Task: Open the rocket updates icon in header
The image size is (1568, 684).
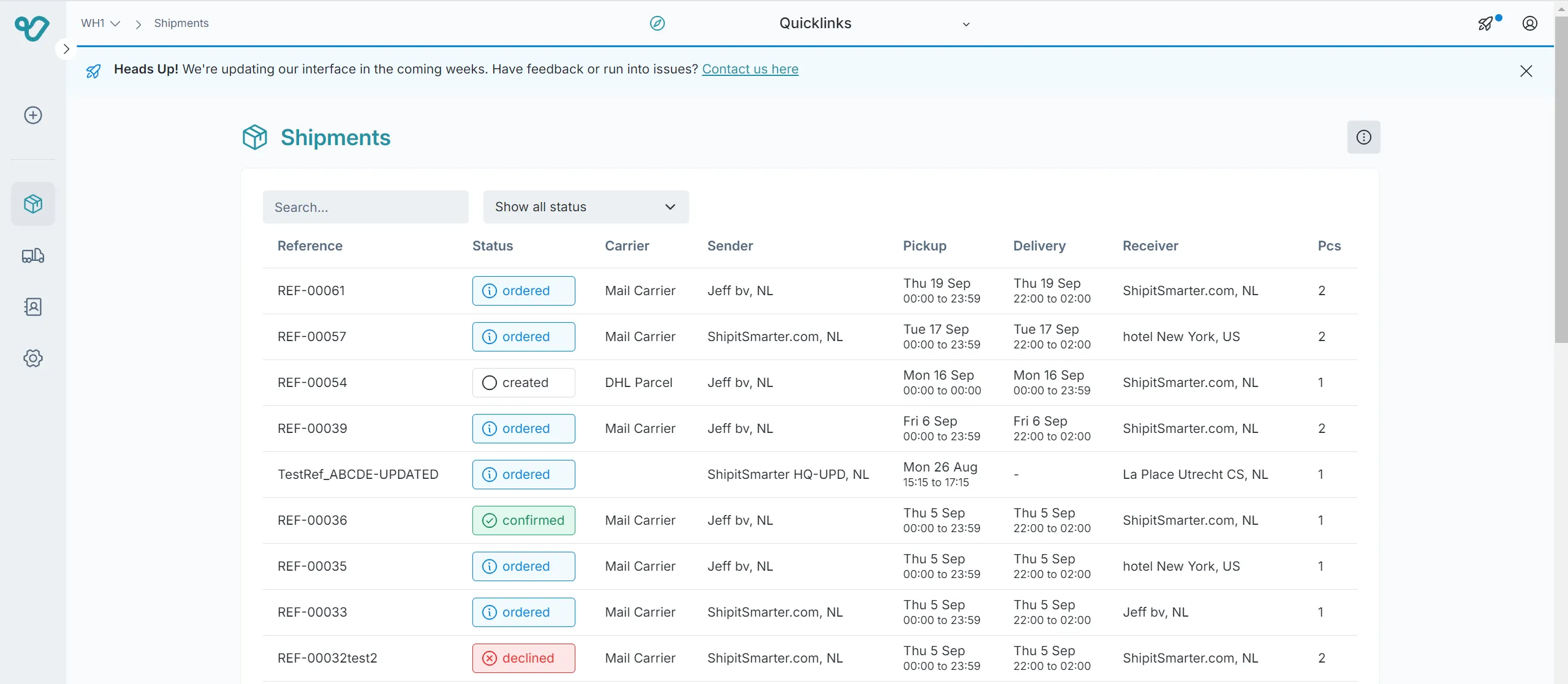Action: pos(1486,24)
